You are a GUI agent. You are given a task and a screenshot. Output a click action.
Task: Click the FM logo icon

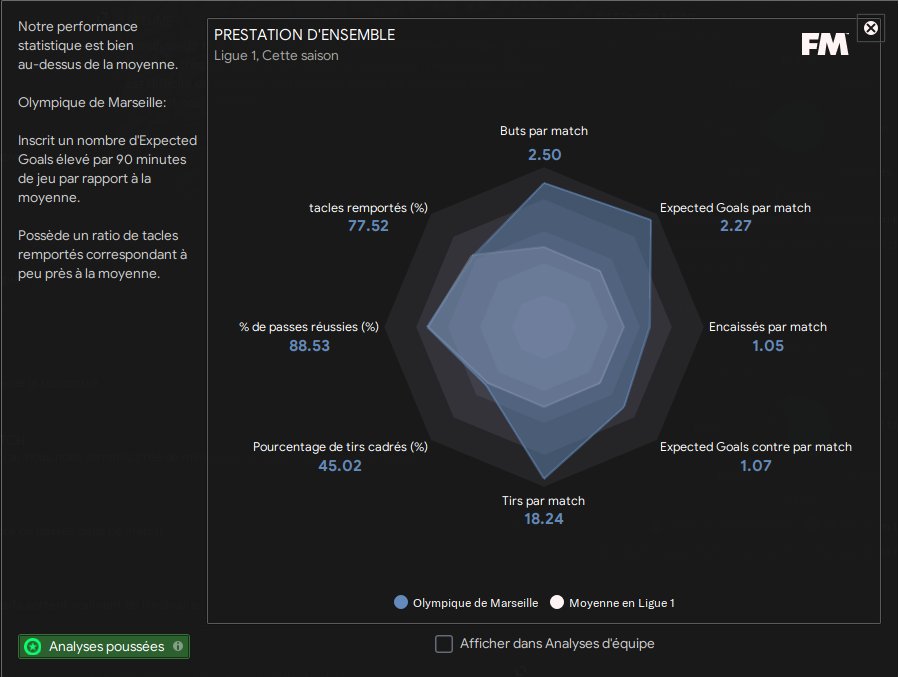point(824,44)
